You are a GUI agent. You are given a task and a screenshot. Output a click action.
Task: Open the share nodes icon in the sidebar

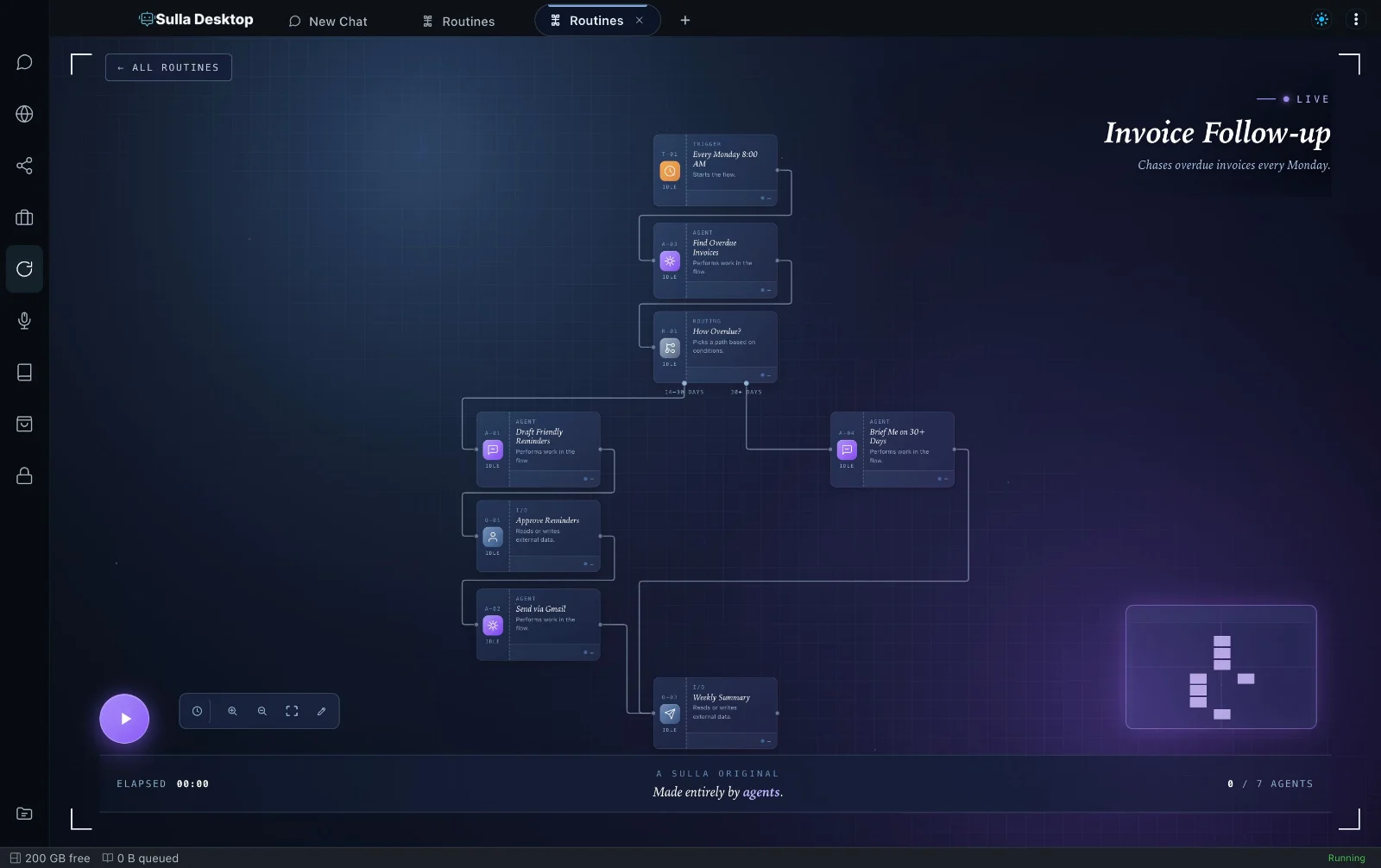[x=24, y=166]
